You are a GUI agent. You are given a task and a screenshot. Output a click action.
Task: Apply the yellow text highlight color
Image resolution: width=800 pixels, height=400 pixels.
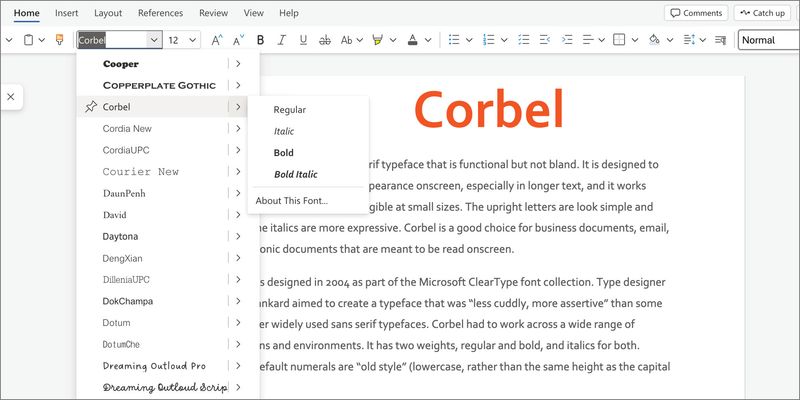(378, 40)
